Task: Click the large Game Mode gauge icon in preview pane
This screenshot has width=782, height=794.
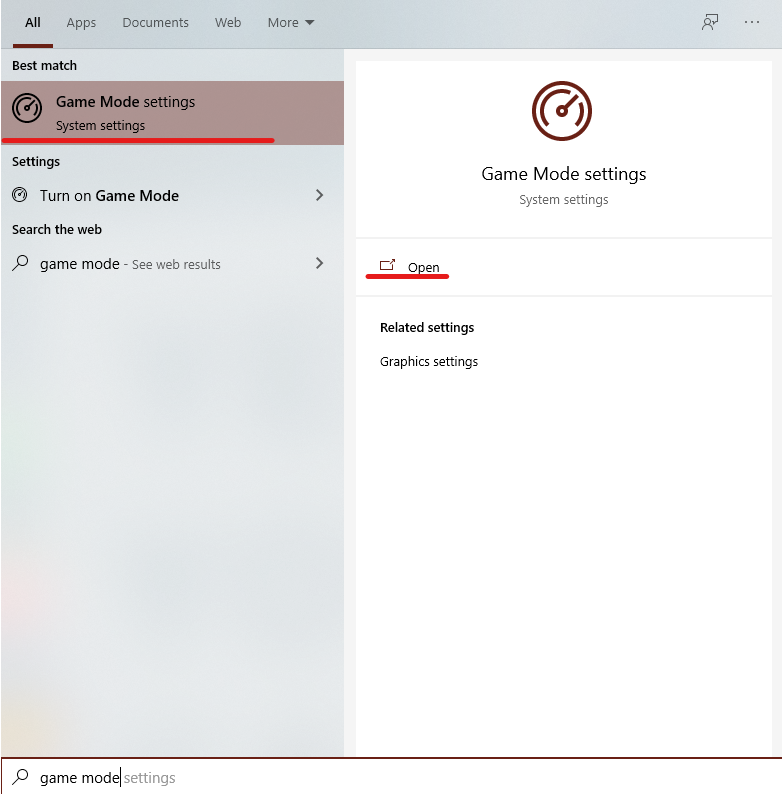Action: (x=562, y=111)
